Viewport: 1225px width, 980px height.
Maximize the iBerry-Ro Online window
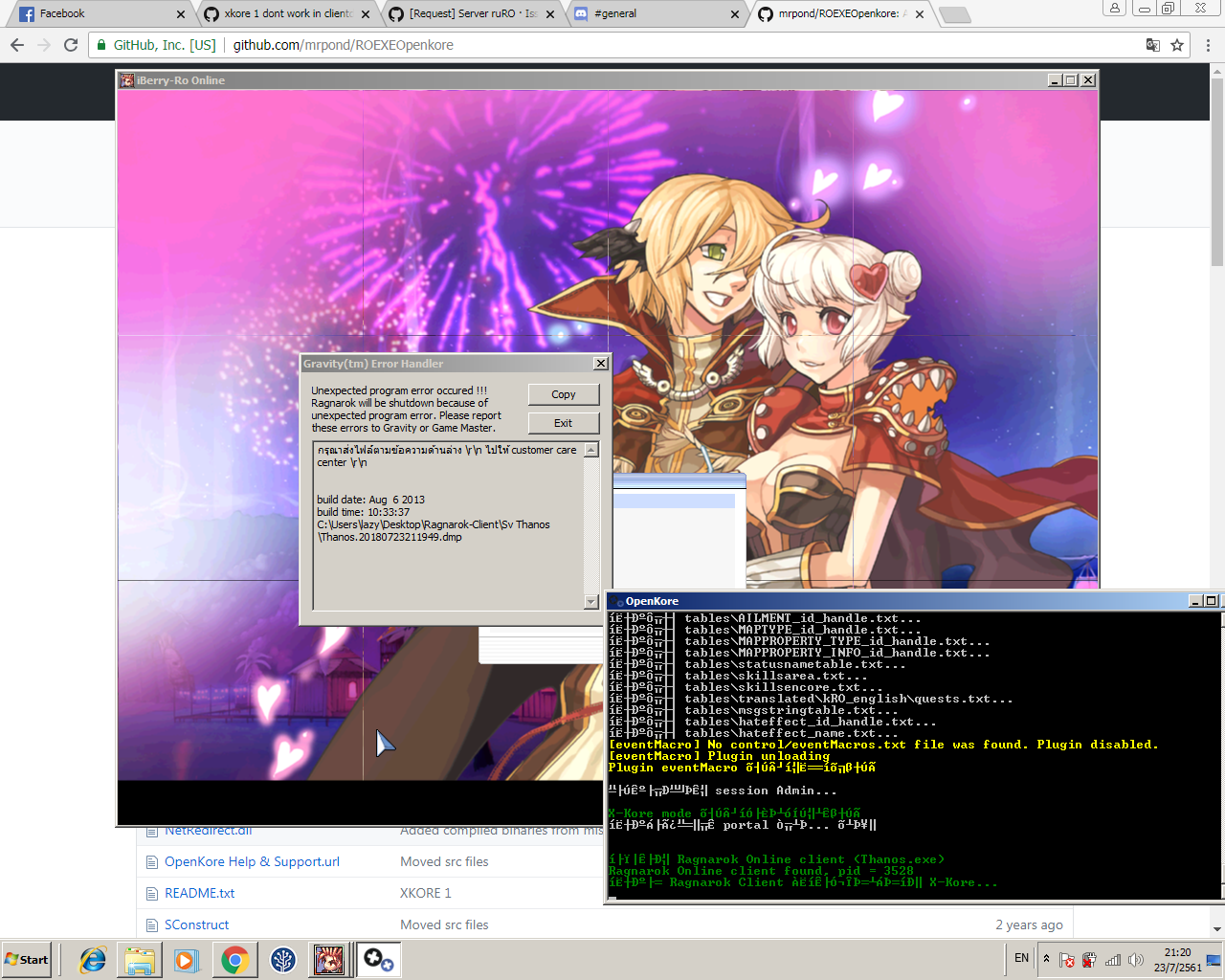tap(1071, 80)
